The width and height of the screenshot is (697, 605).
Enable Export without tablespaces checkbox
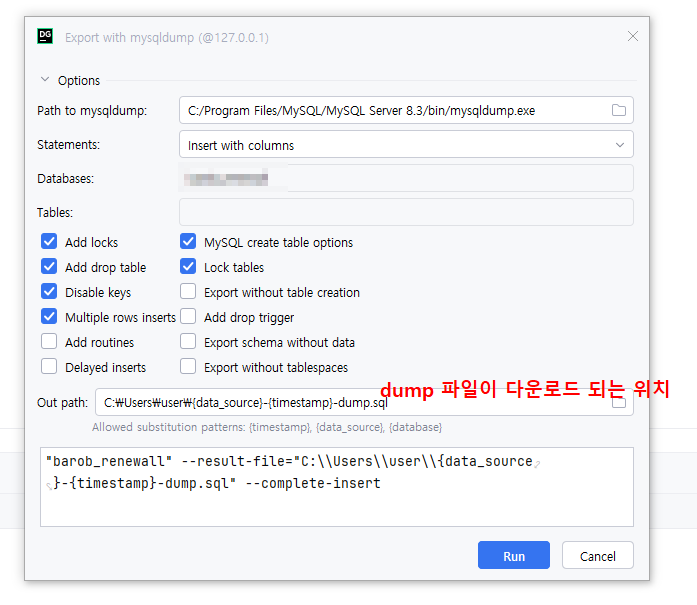pos(188,366)
